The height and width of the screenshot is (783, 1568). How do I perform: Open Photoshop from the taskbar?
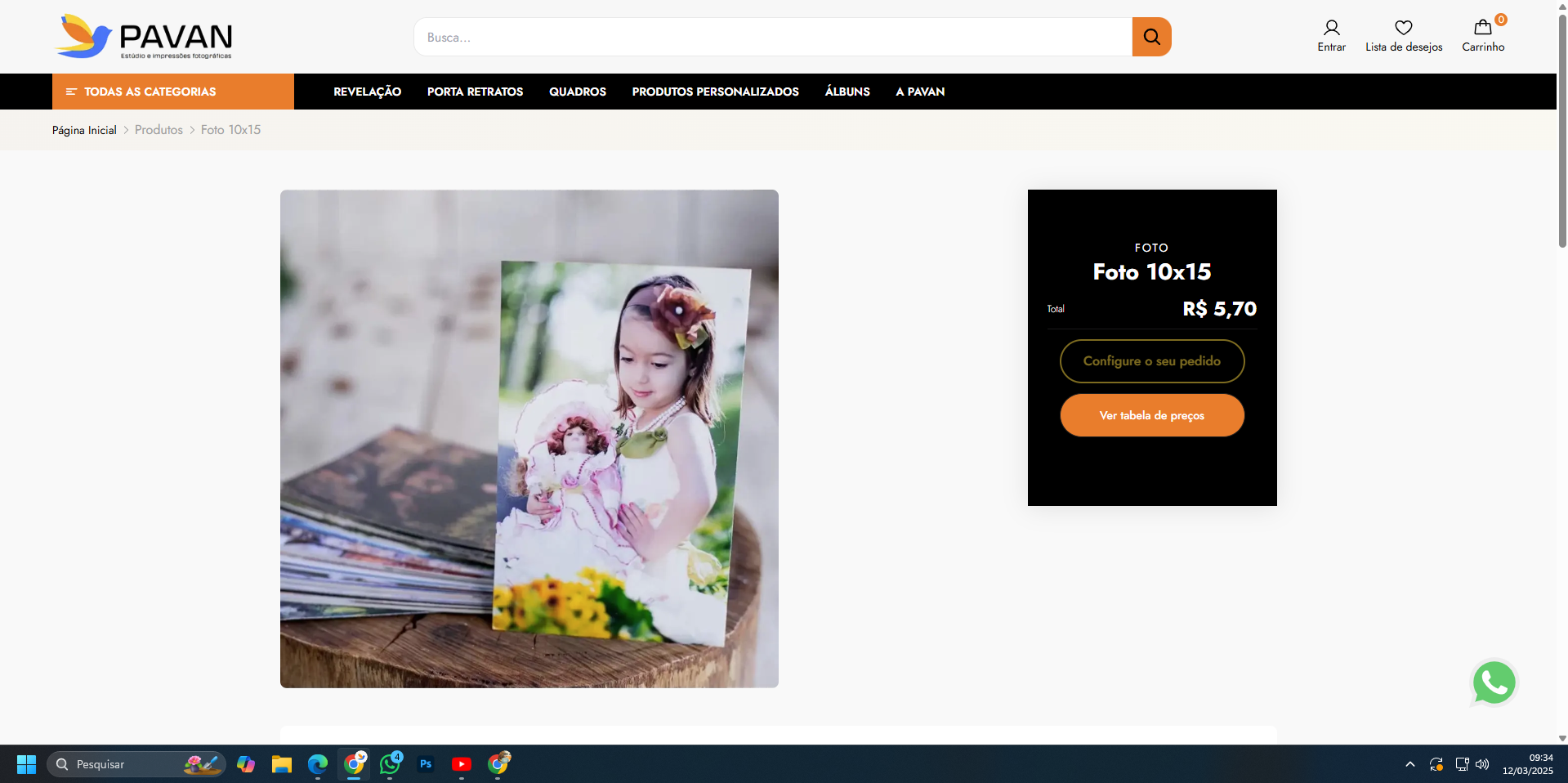(426, 764)
